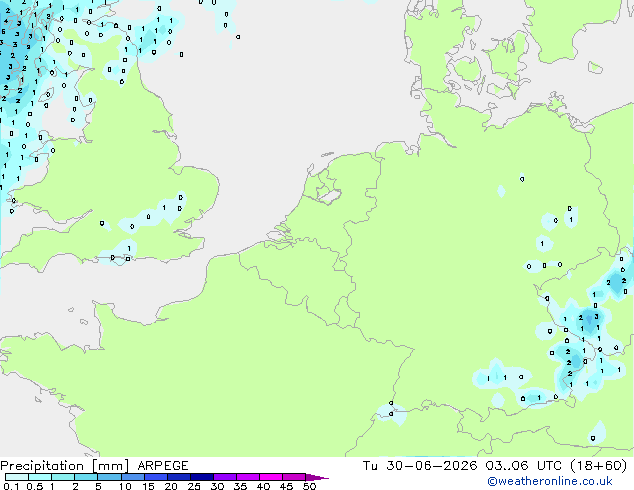The height and width of the screenshot is (490, 634).
Task: Click the '10' legend scale value
Action: point(125,486)
